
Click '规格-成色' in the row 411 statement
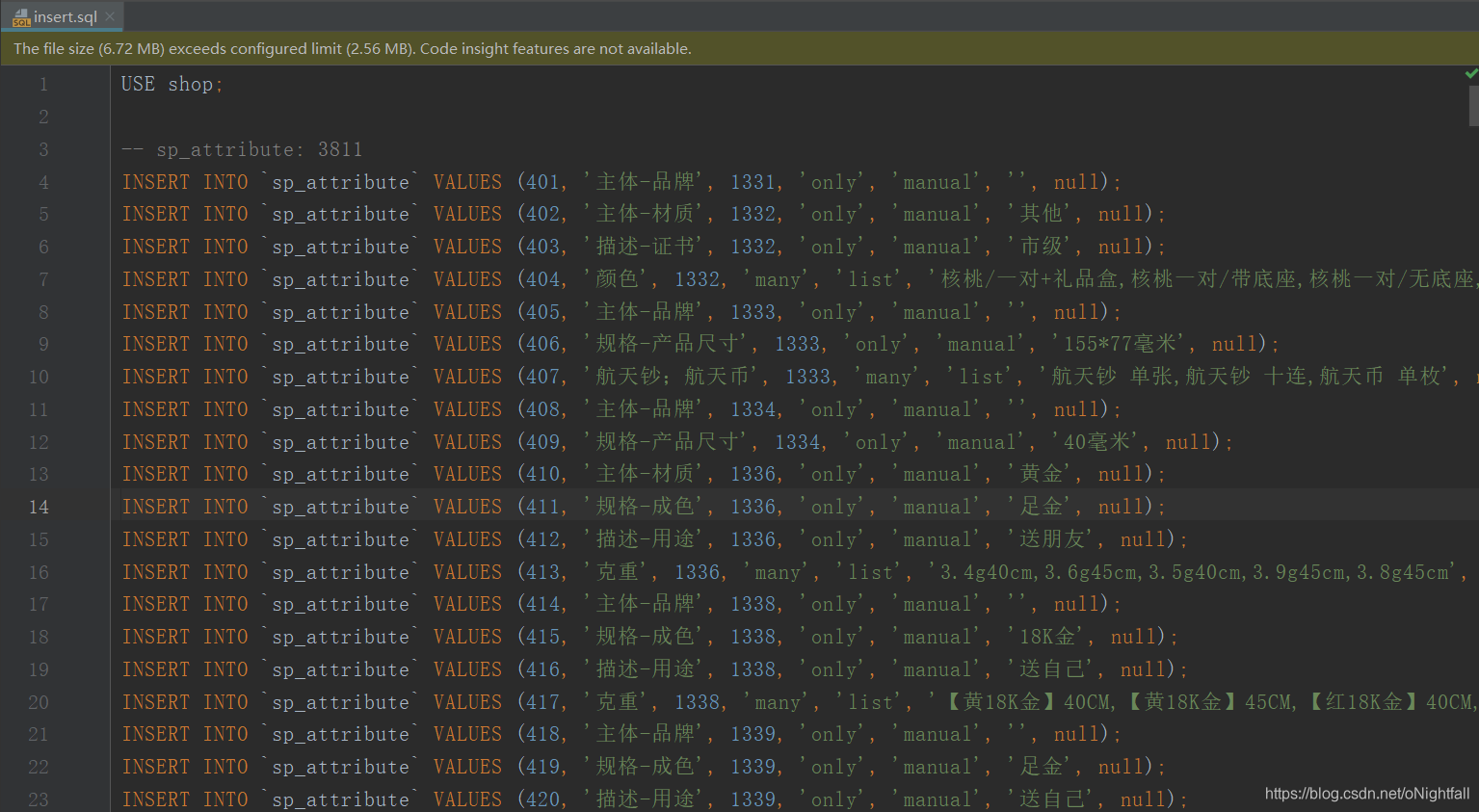pyautogui.click(x=645, y=507)
